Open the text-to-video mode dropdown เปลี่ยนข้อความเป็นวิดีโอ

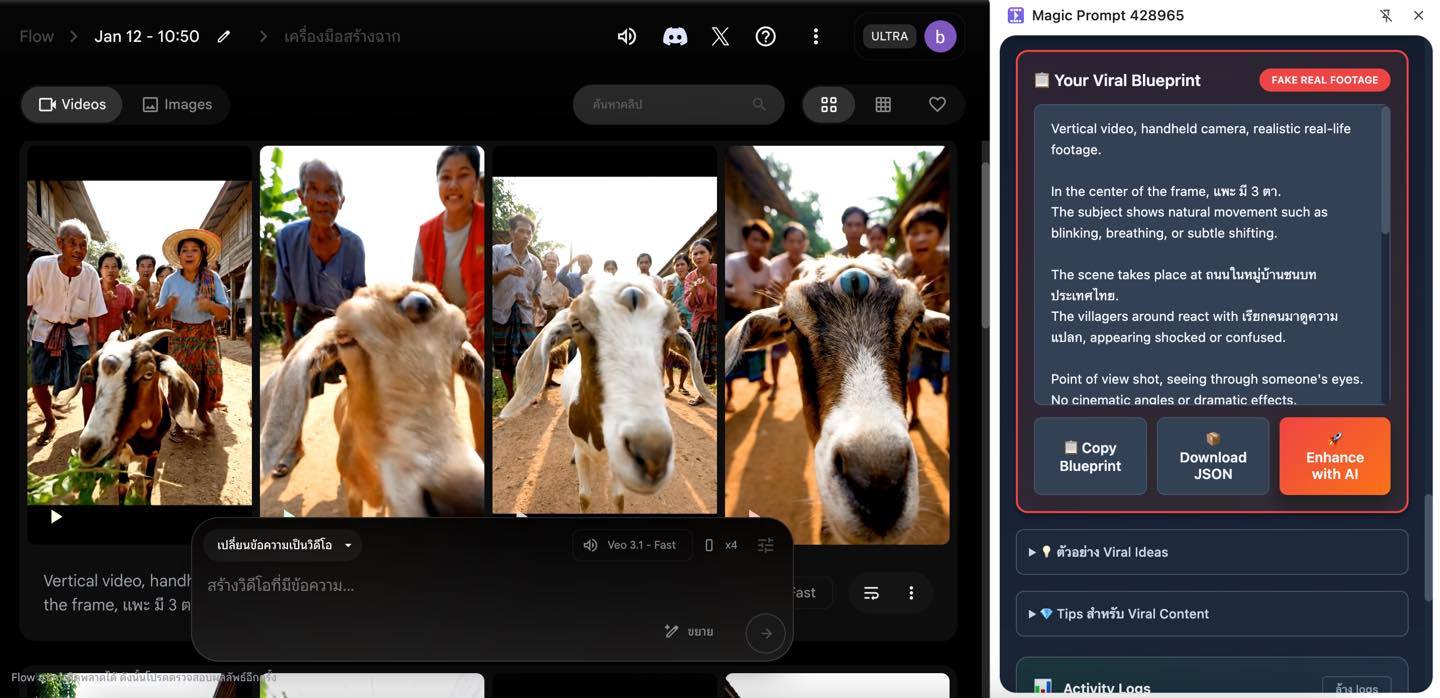(x=284, y=545)
